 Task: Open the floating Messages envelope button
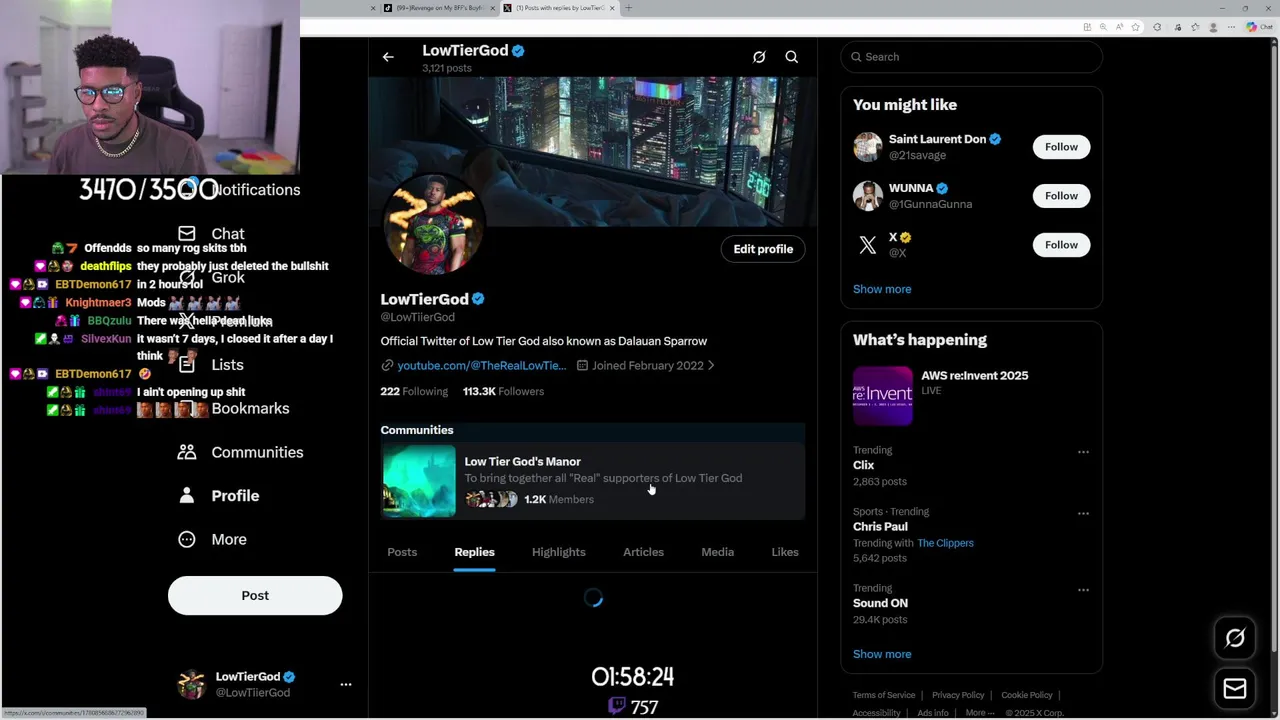click(1235, 689)
